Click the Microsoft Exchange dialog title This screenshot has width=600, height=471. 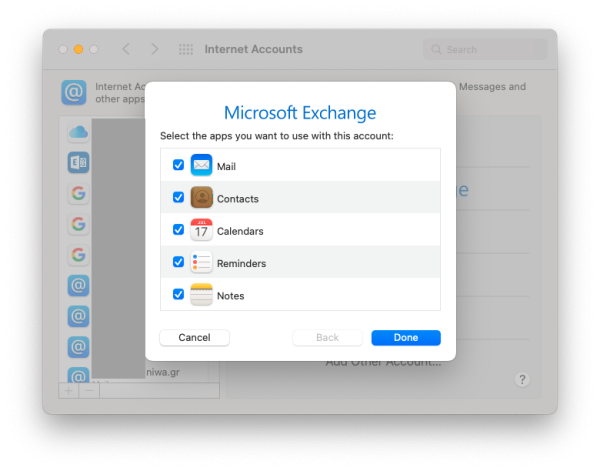coord(300,113)
